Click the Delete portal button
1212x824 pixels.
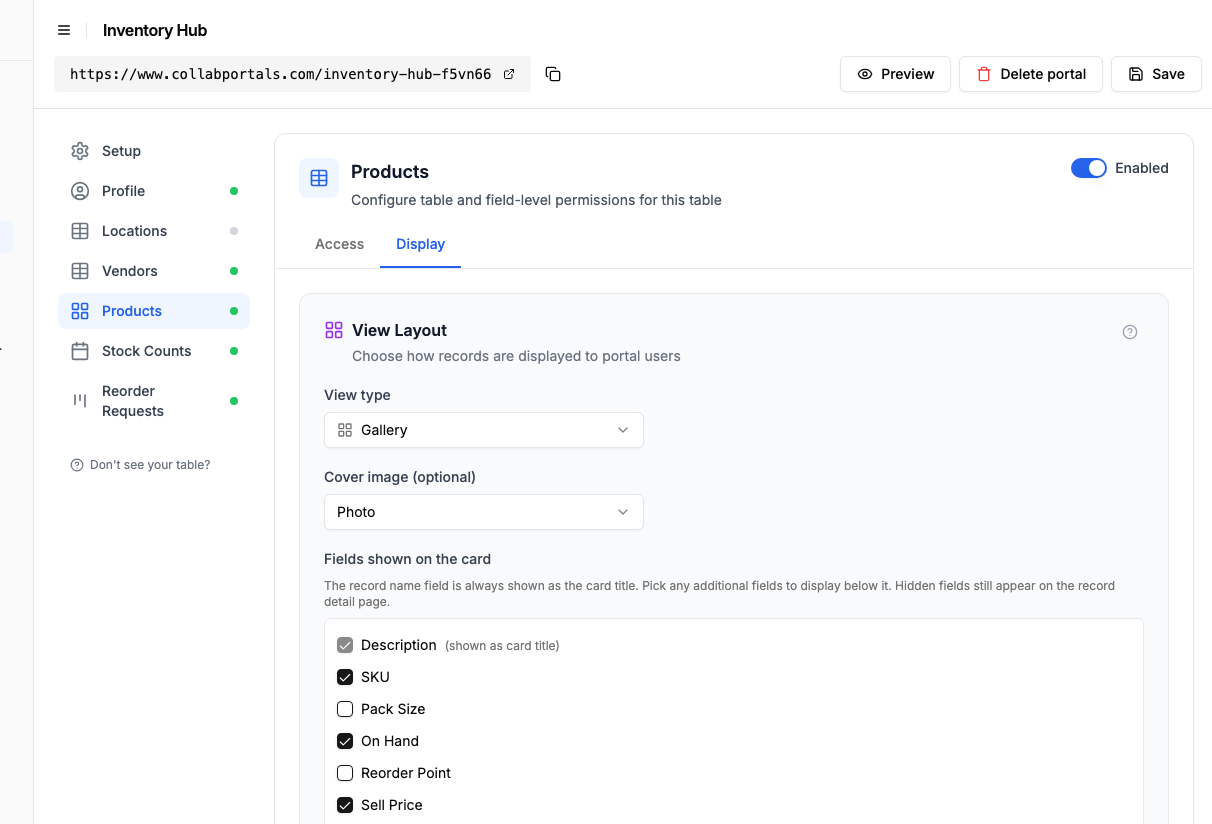pos(1031,74)
